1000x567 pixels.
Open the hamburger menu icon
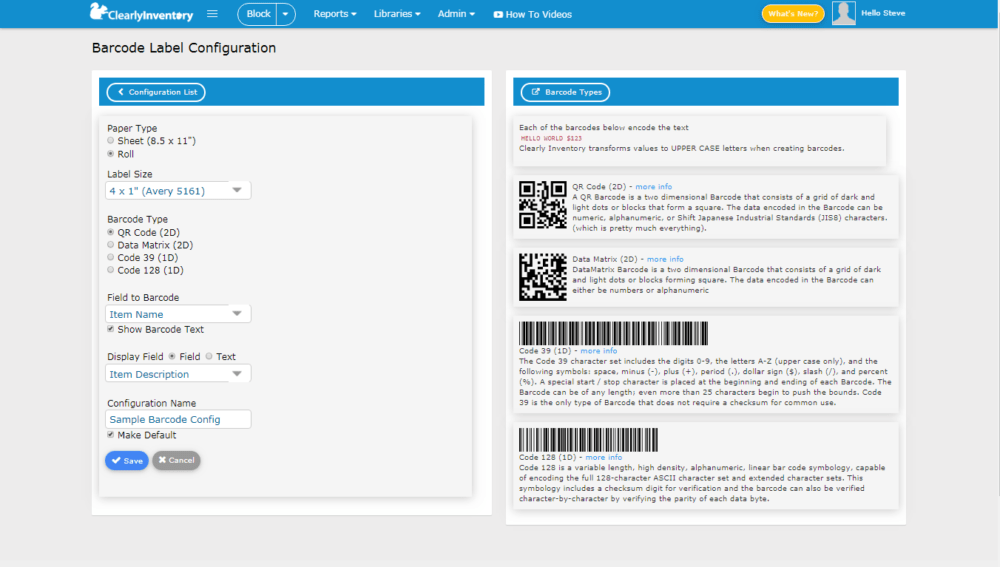[x=212, y=13]
